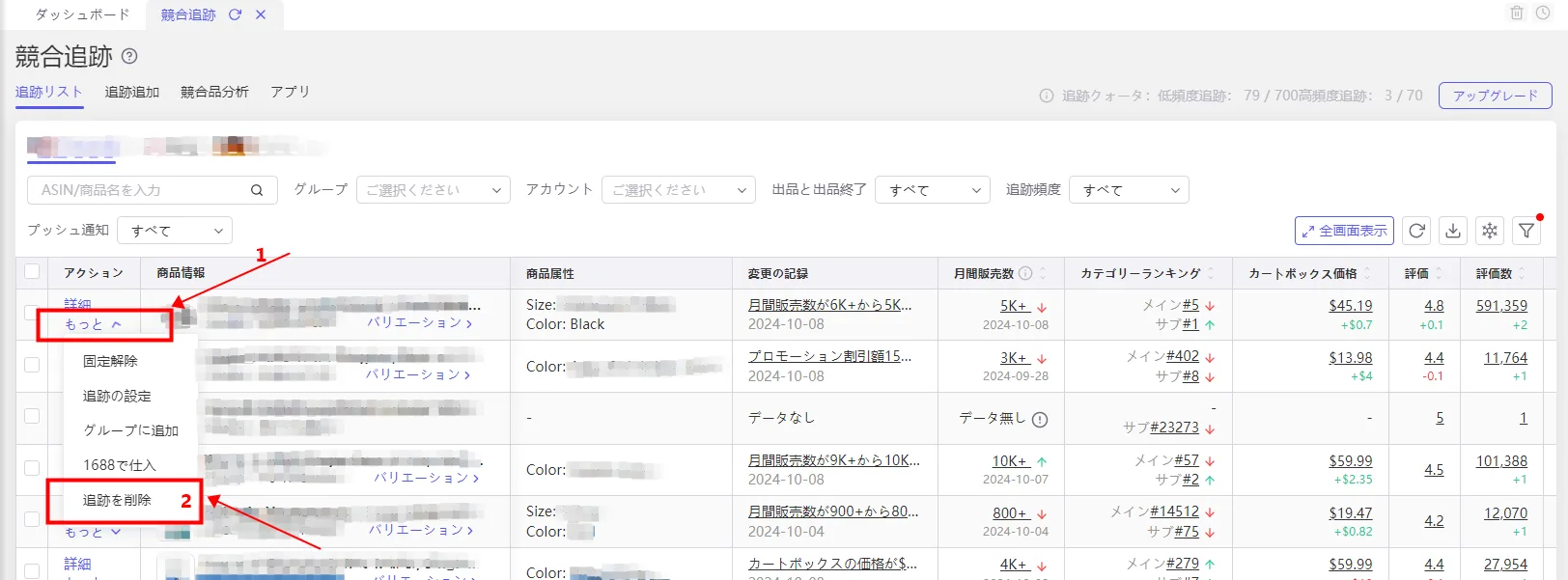Screen dimensions: 1568x580
Task: Expand バリエーション in the 10K+ row
Action: point(426,478)
